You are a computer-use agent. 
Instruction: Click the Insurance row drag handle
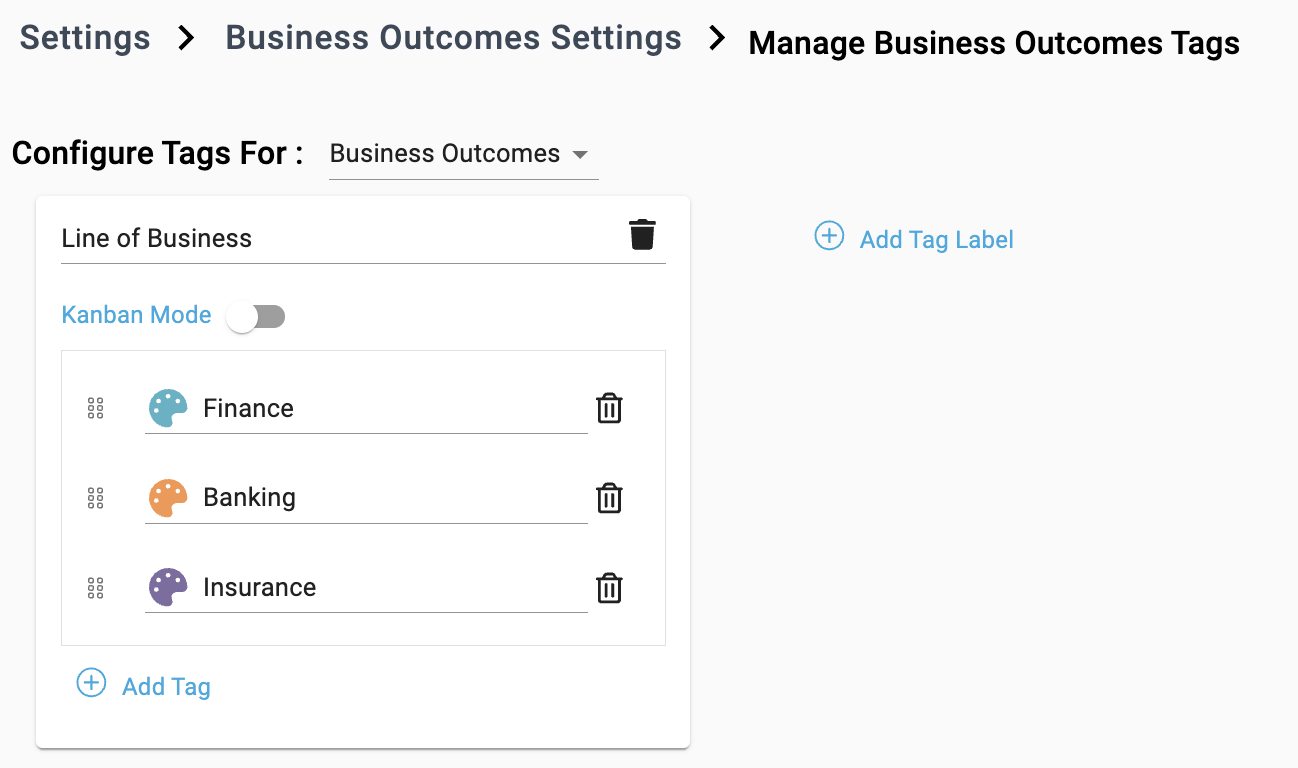pyautogui.click(x=95, y=588)
